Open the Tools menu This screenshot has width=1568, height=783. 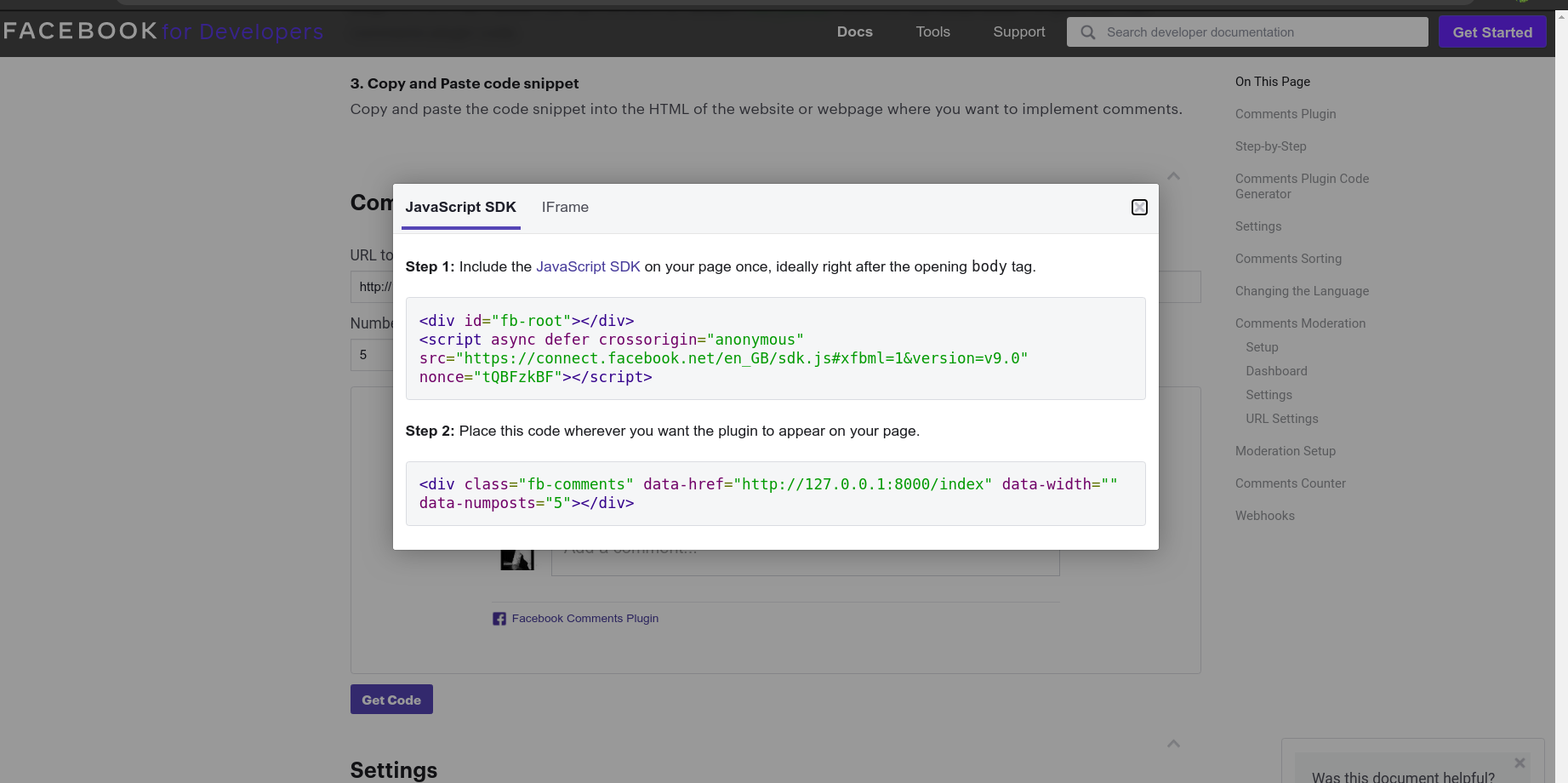coord(932,32)
